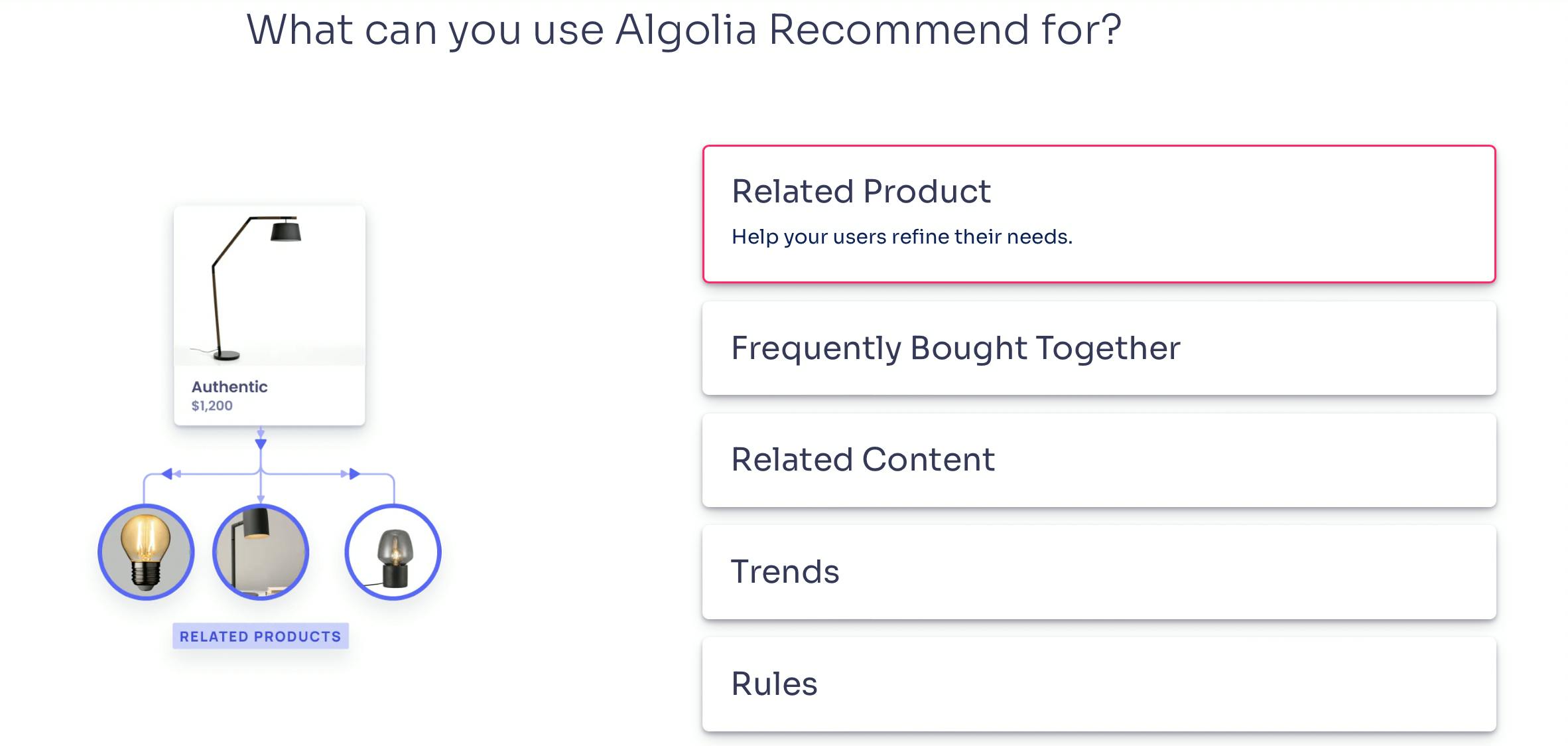Image resolution: width=1568 pixels, height=746 pixels.
Task: Click the $1,200 price text
Action: tap(212, 406)
